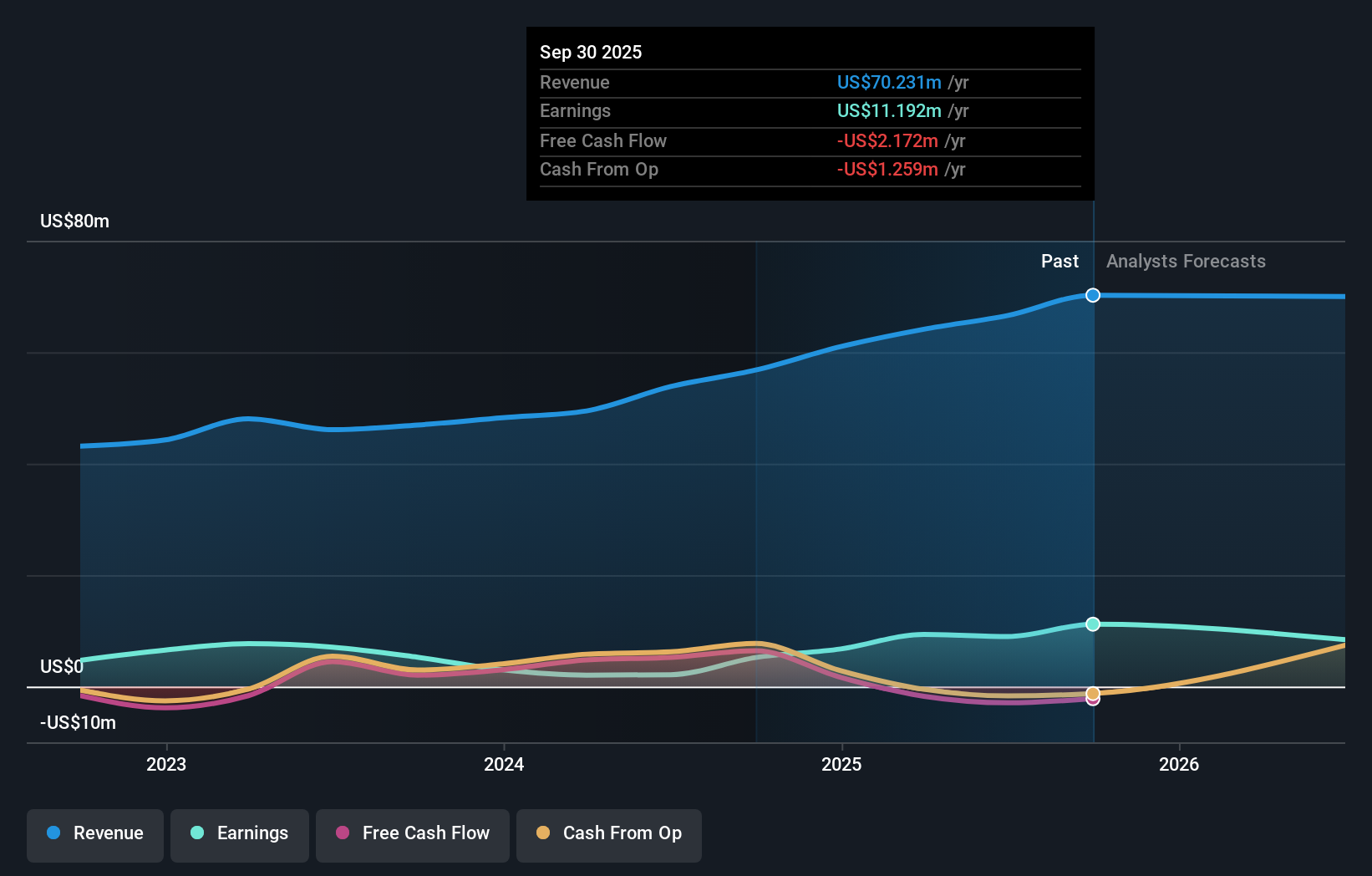Expand the Analysts Forecasts section
1372x876 pixels.
pos(1185,262)
